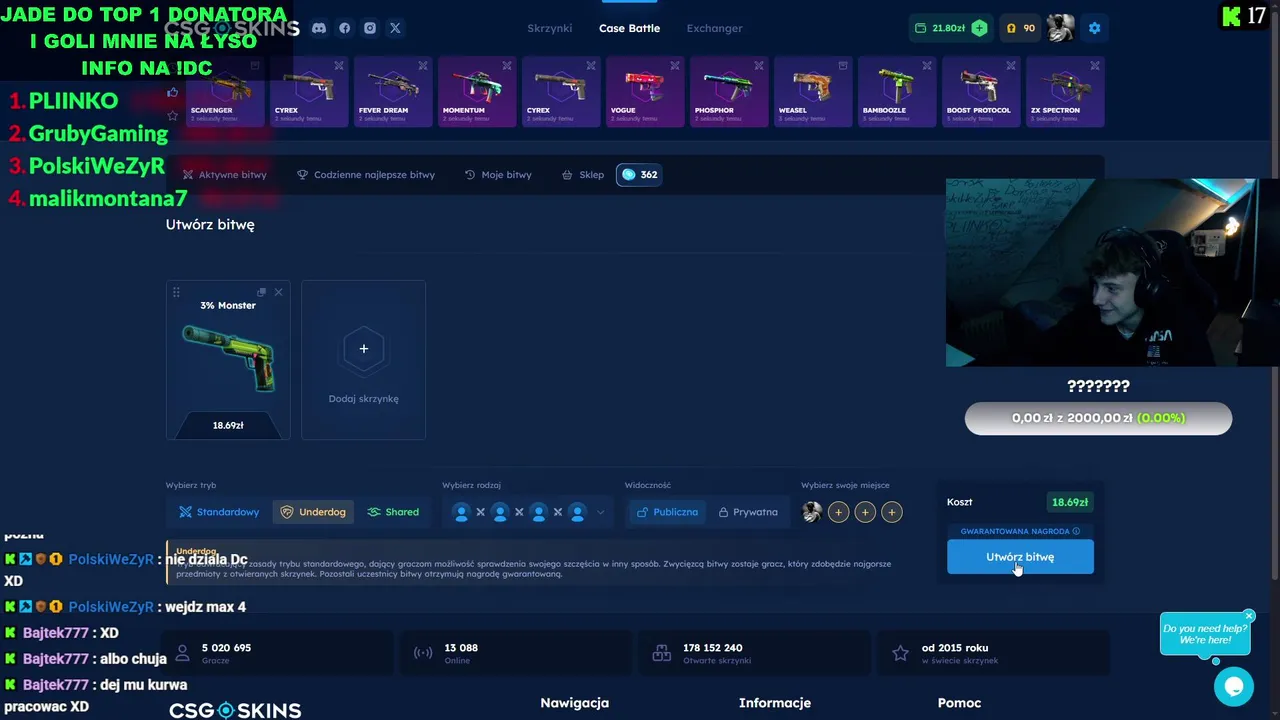Click the star icon beside live drops

pyautogui.click(x=173, y=115)
